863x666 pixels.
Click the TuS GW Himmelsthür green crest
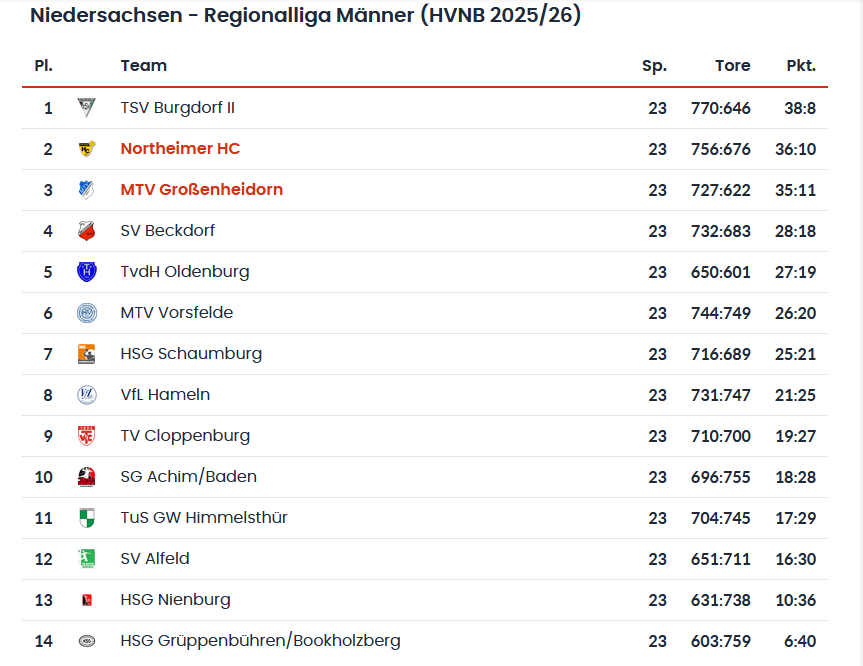click(x=87, y=518)
